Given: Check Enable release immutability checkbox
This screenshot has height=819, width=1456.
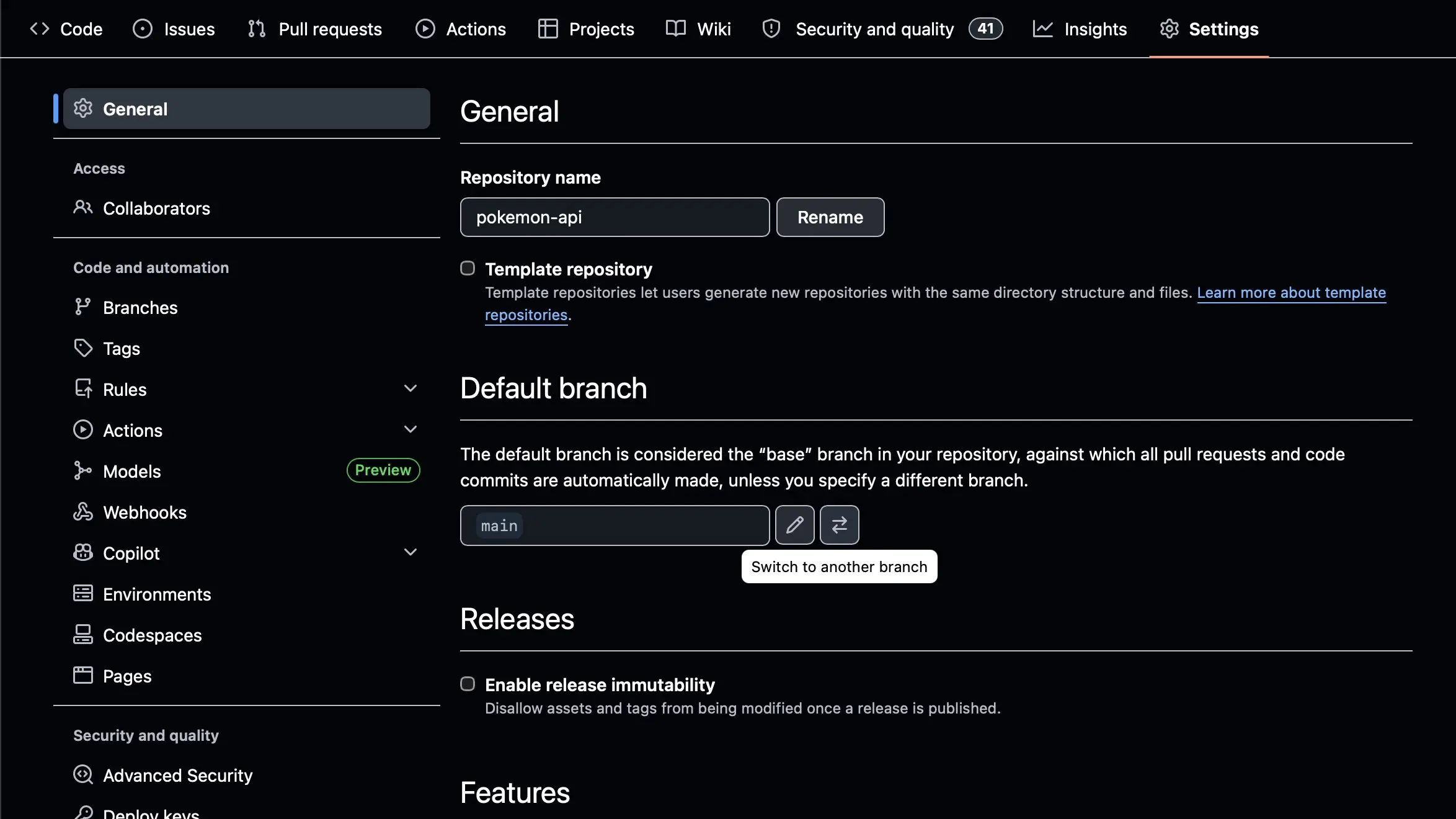Looking at the screenshot, I should click(468, 684).
